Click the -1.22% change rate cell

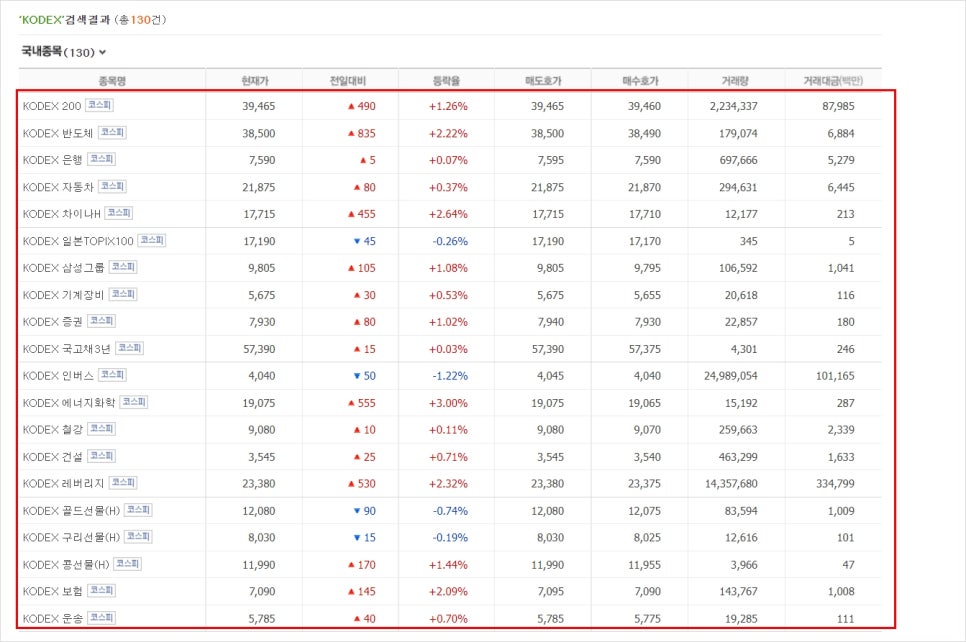(450, 376)
